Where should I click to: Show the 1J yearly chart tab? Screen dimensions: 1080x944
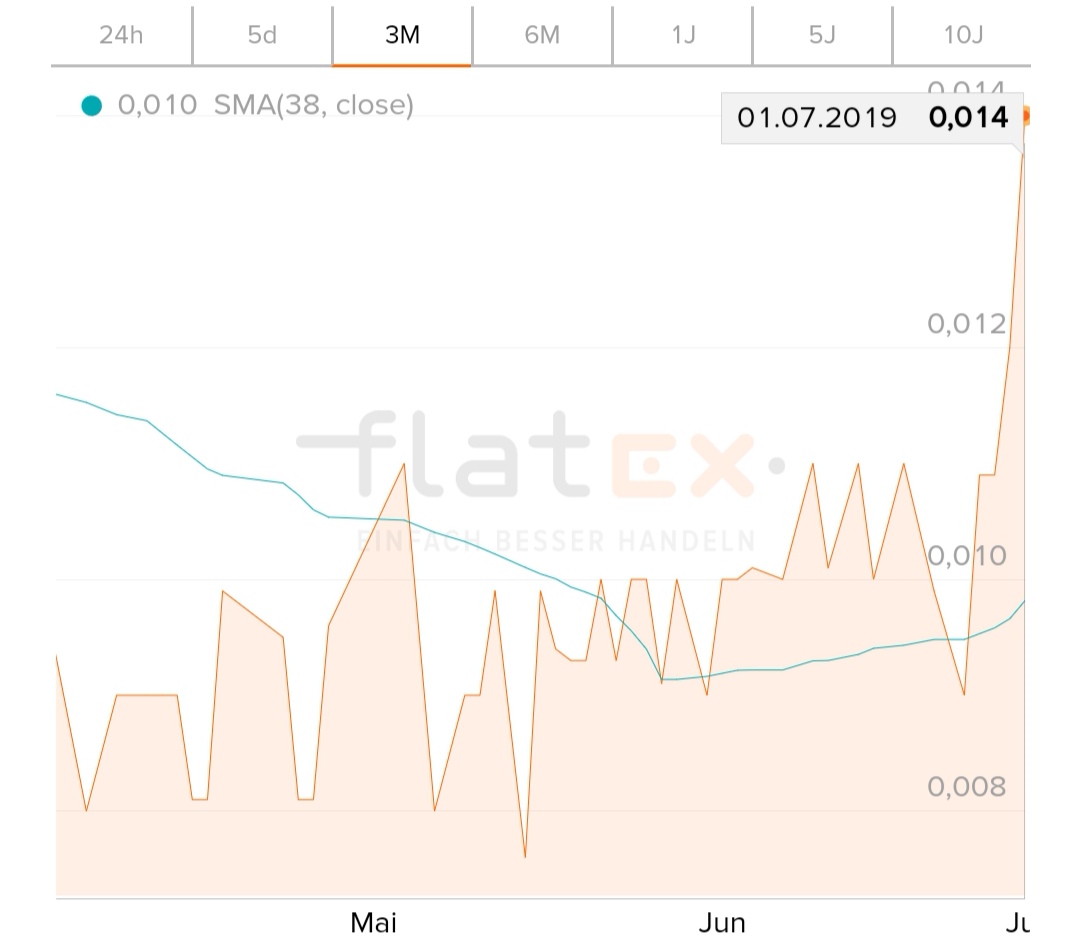(683, 35)
